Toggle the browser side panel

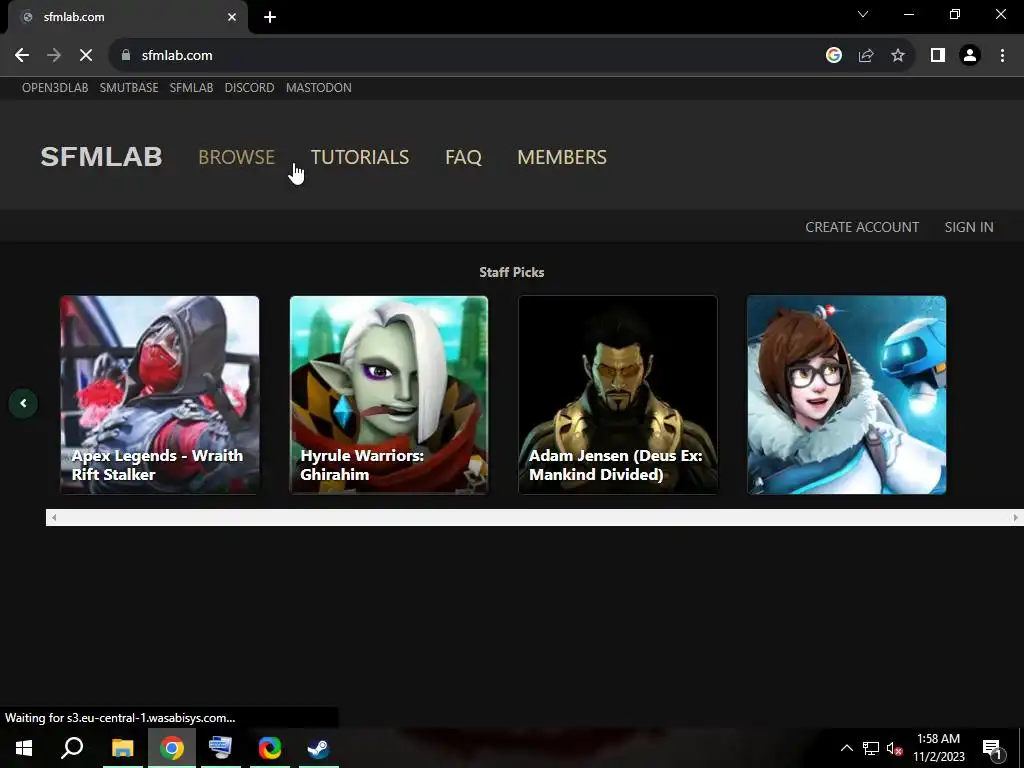tap(938, 56)
